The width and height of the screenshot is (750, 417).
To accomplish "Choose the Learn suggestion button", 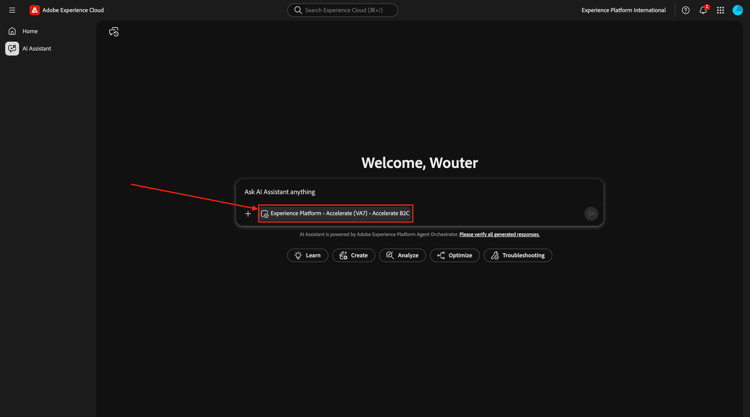I will click(308, 255).
